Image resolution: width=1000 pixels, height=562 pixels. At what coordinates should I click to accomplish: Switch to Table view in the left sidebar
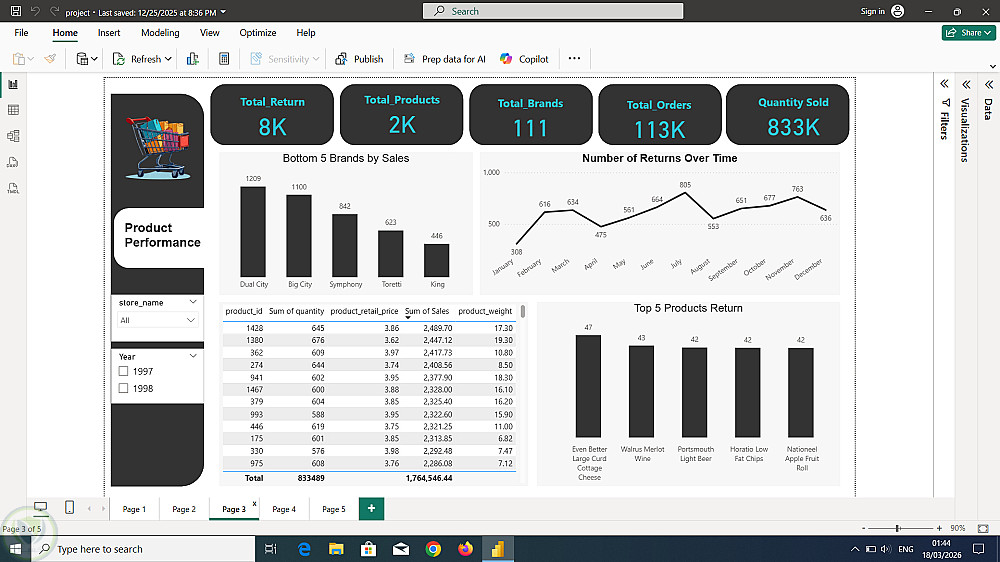point(13,110)
